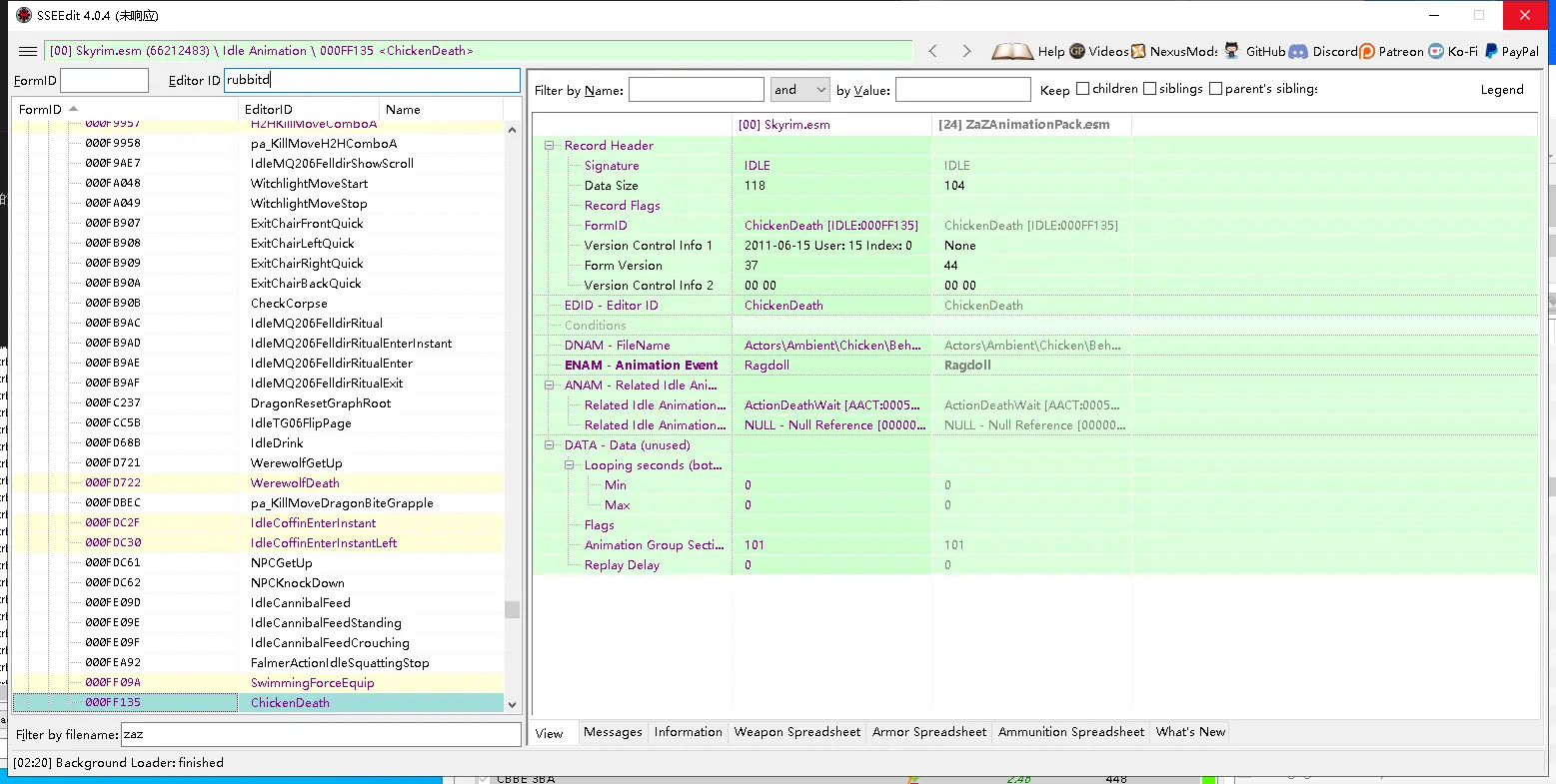
Task: Sort by the Name column header
Action: [x=441, y=109]
